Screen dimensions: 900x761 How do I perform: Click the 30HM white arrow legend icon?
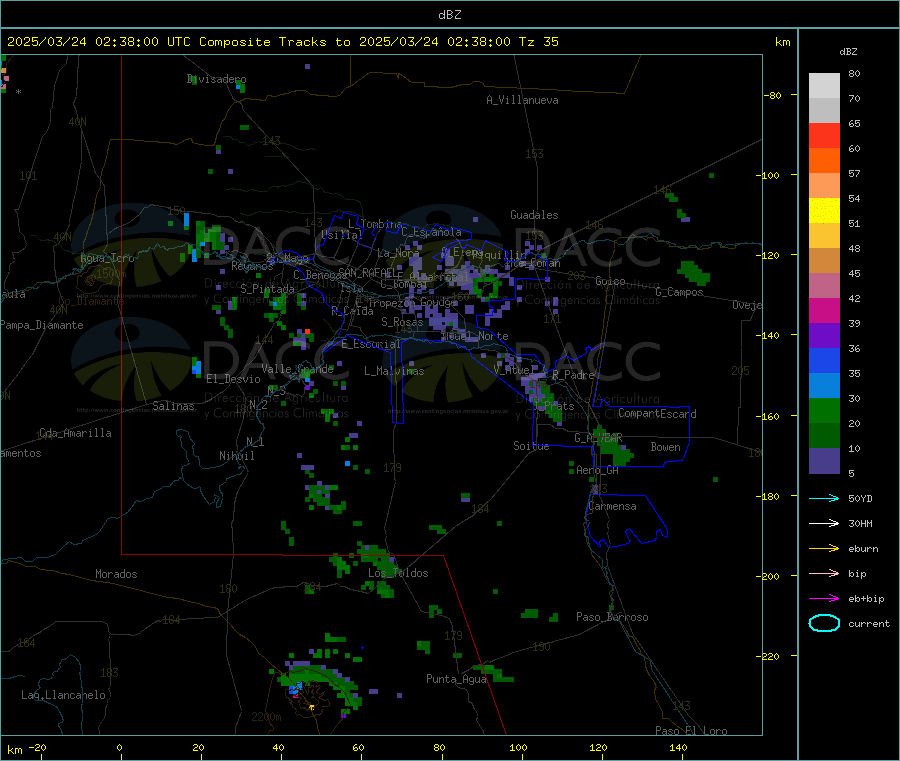pyautogui.click(x=824, y=523)
